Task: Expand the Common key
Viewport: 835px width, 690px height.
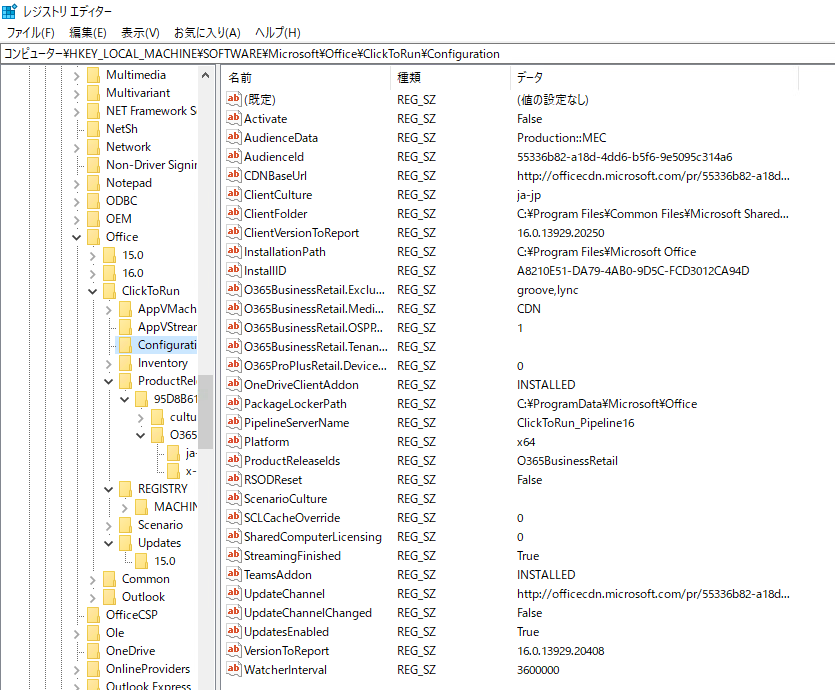Action: (x=93, y=580)
